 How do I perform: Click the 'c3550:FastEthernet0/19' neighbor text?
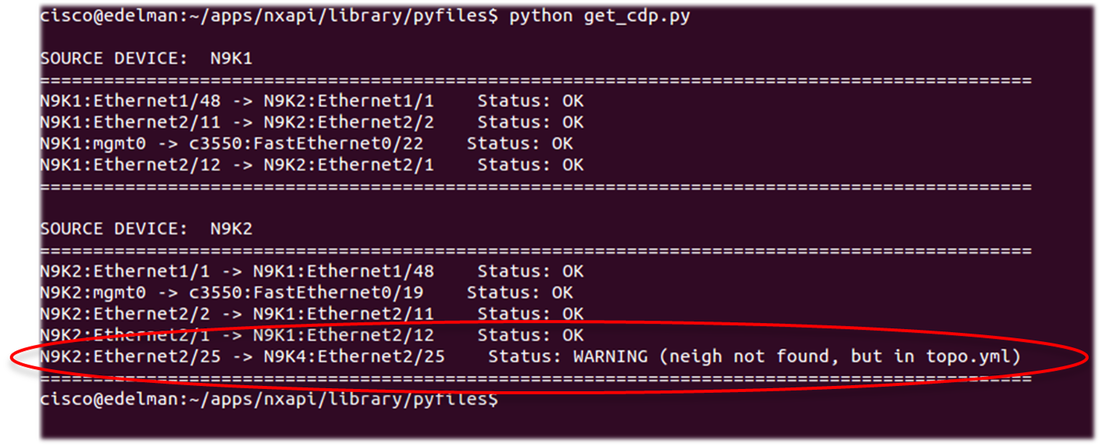318,293
